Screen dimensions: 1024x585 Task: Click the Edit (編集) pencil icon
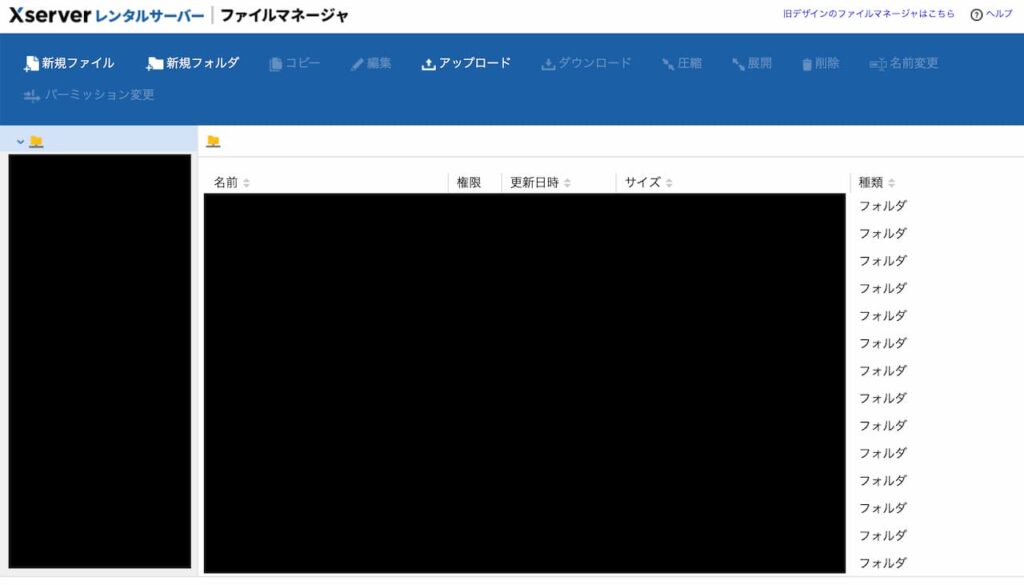(x=357, y=64)
